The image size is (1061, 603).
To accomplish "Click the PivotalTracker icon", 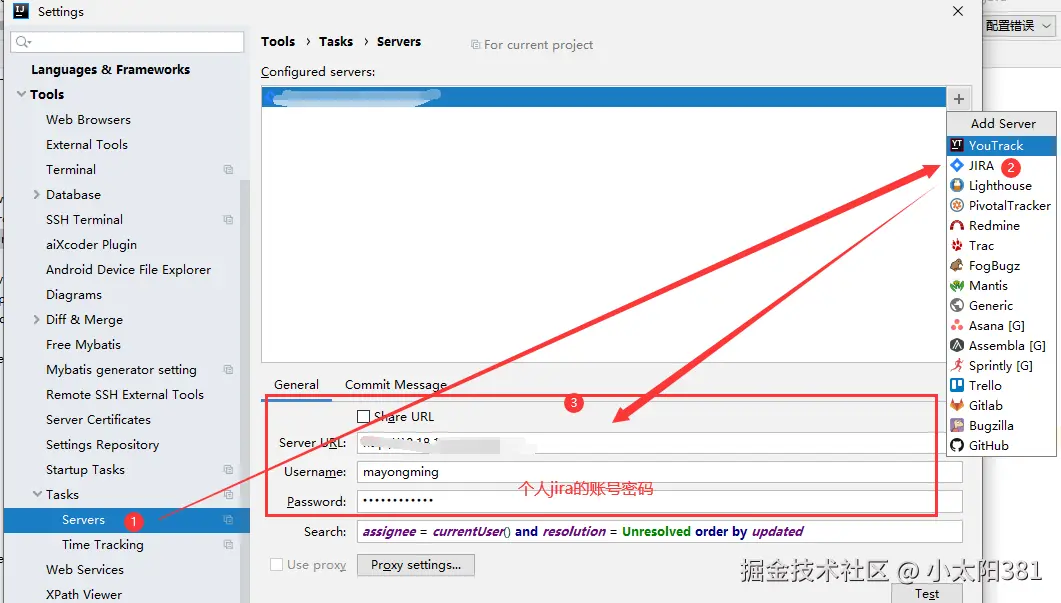I will 957,205.
